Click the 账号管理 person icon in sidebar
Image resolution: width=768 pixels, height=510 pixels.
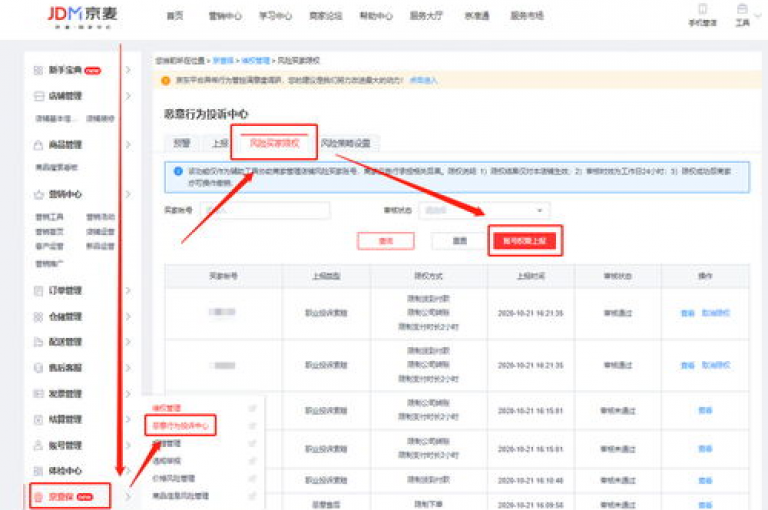[38, 446]
